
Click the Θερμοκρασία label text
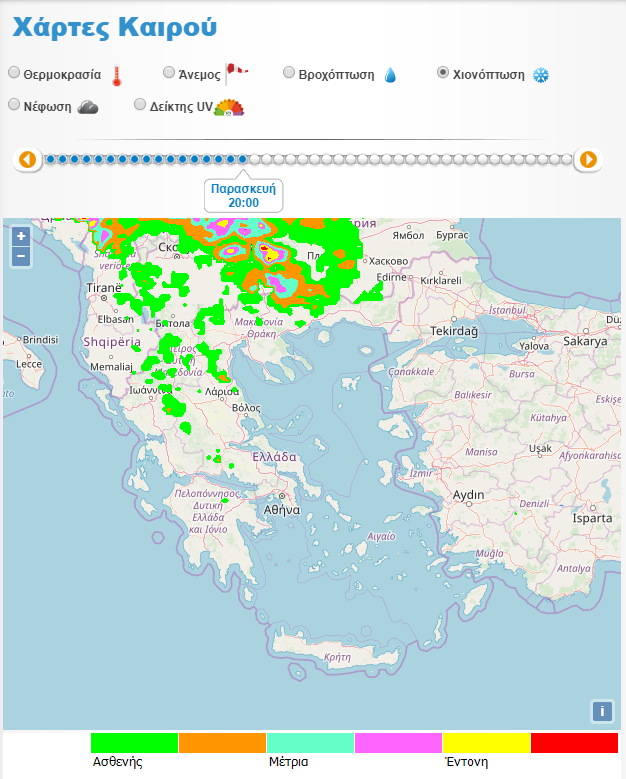[x=62, y=75]
